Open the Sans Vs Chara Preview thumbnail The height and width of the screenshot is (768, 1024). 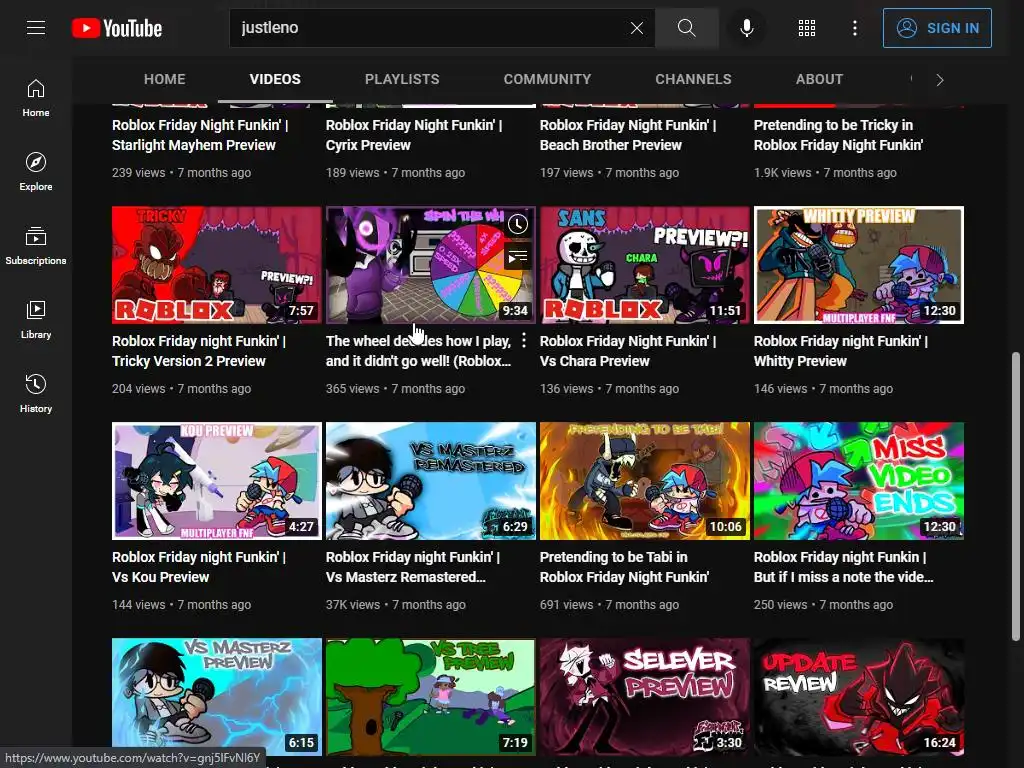point(645,265)
